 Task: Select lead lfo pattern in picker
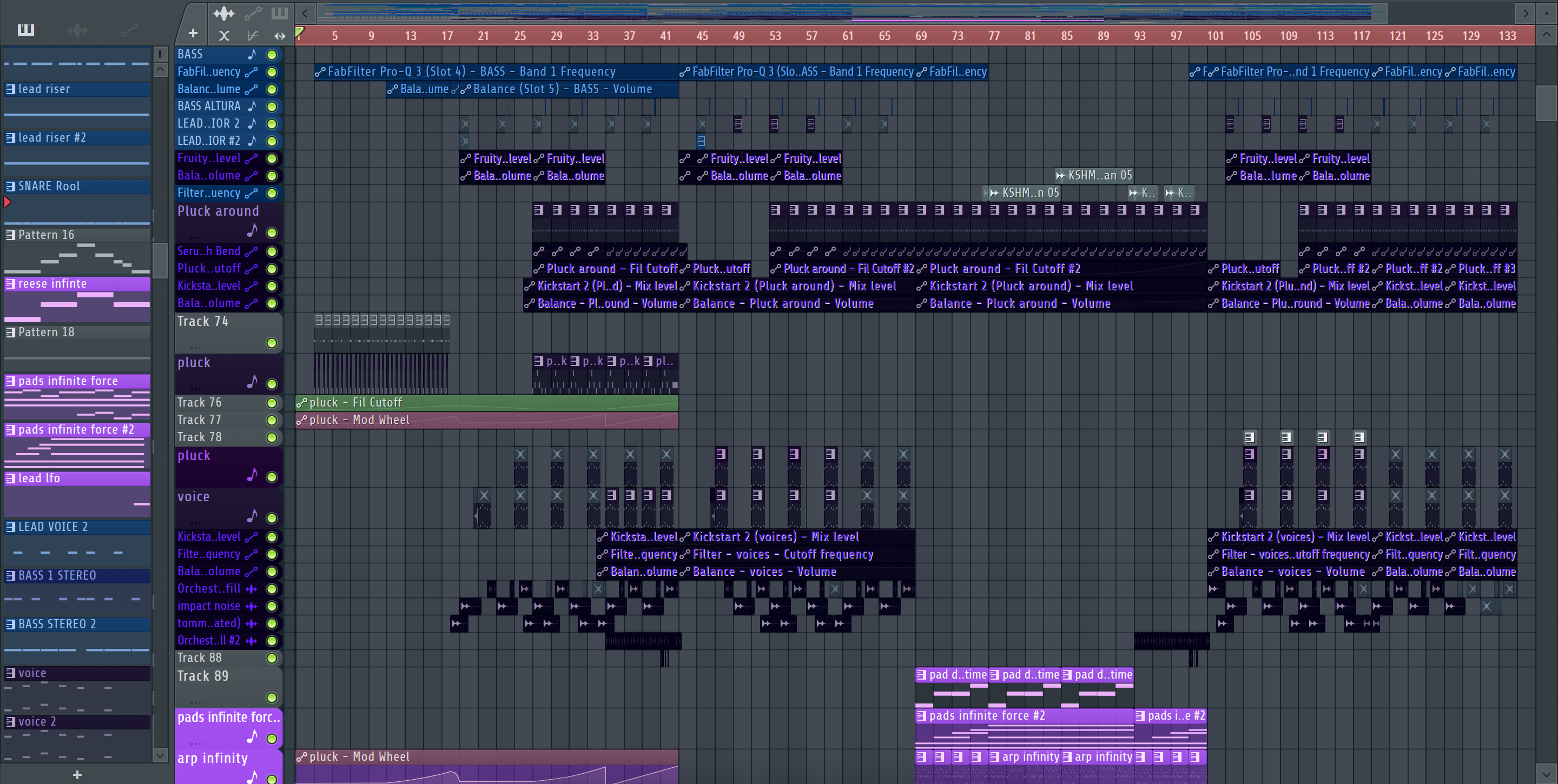point(77,478)
